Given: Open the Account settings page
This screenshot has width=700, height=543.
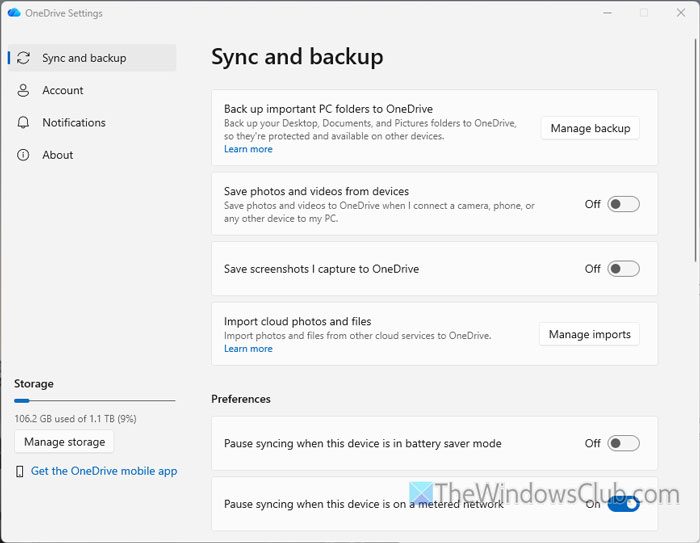Looking at the screenshot, I should coord(92,90).
